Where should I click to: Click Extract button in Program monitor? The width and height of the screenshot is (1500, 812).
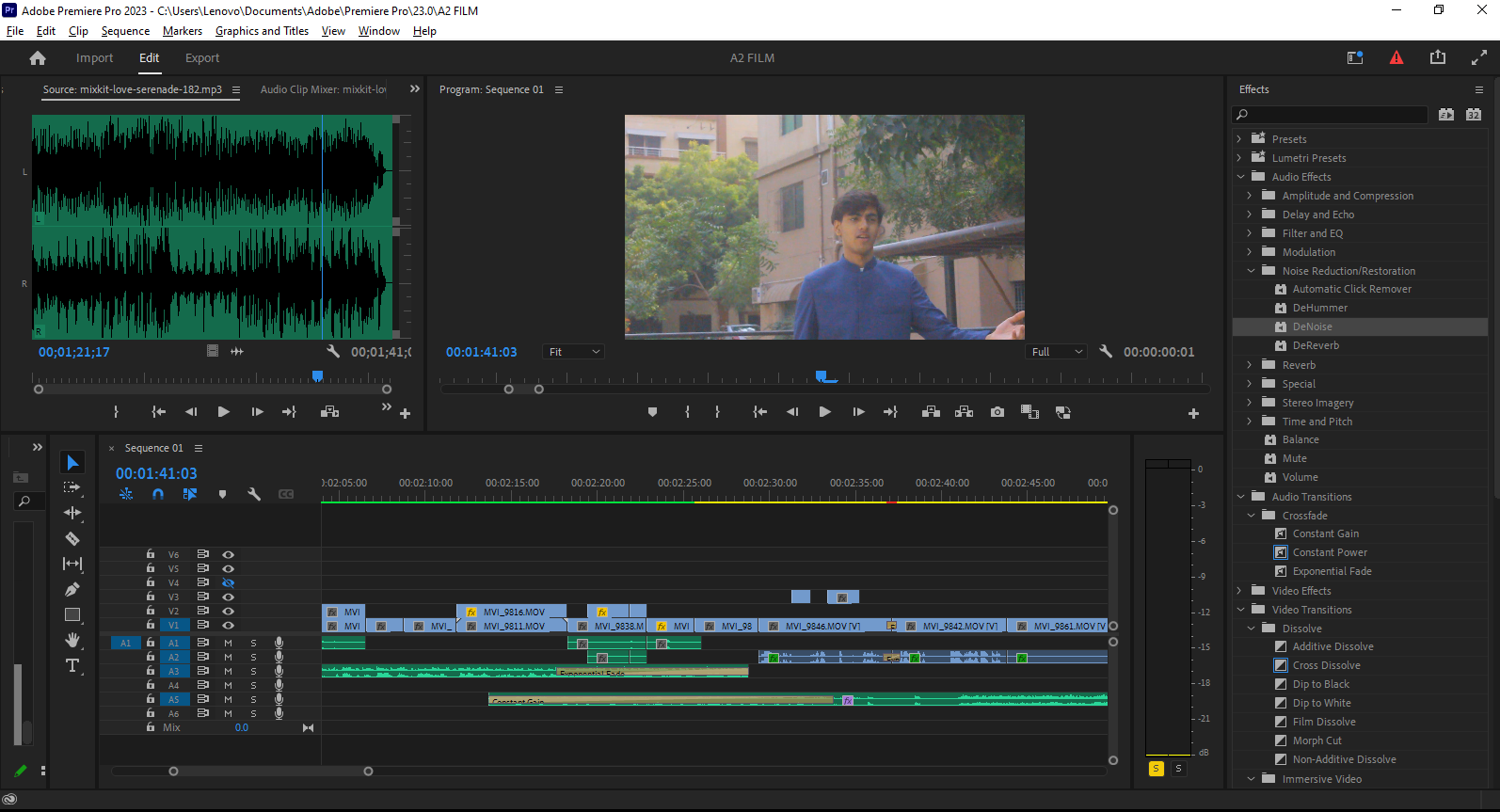click(964, 412)
